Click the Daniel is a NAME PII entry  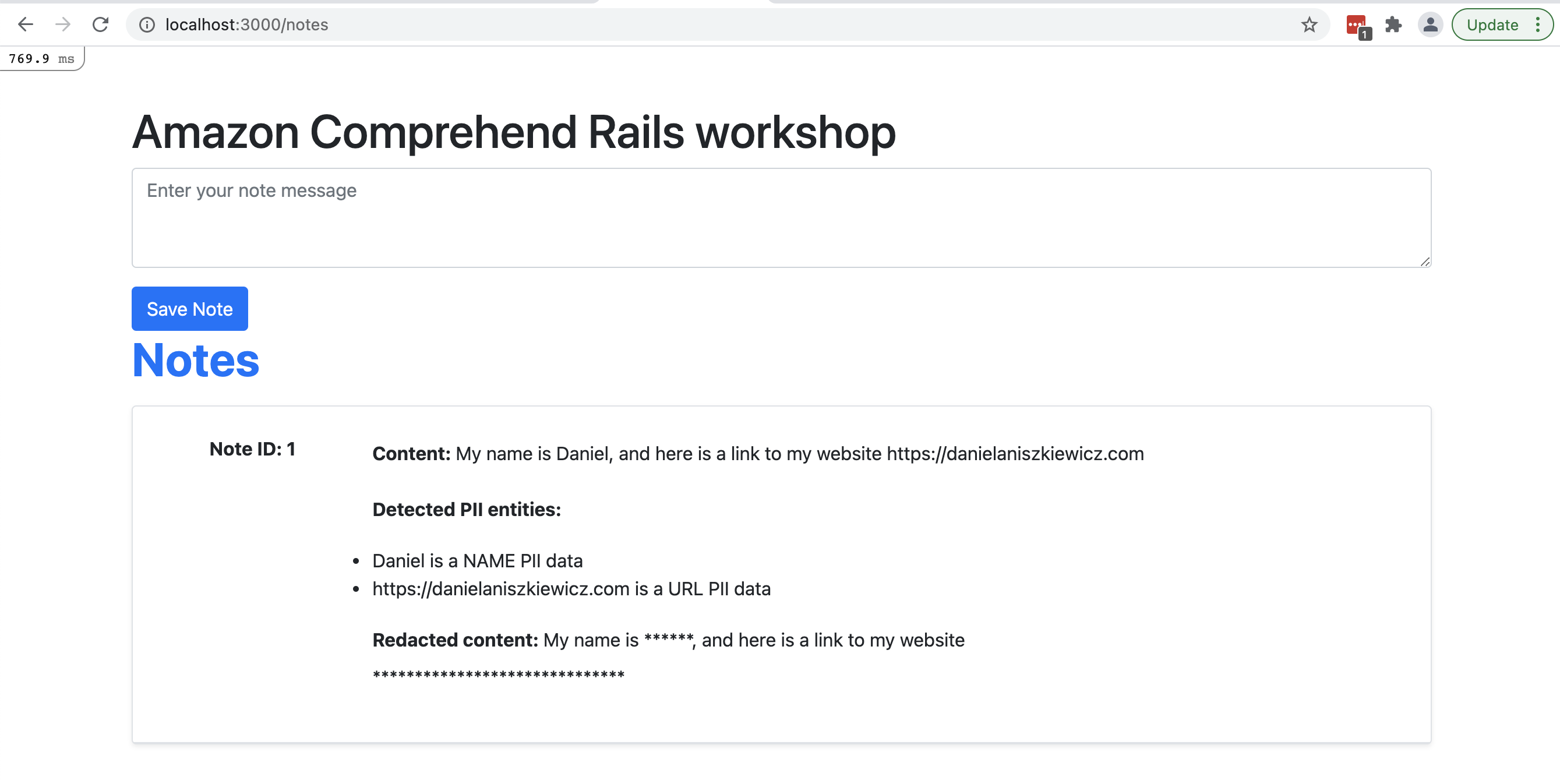click(477, 561)
